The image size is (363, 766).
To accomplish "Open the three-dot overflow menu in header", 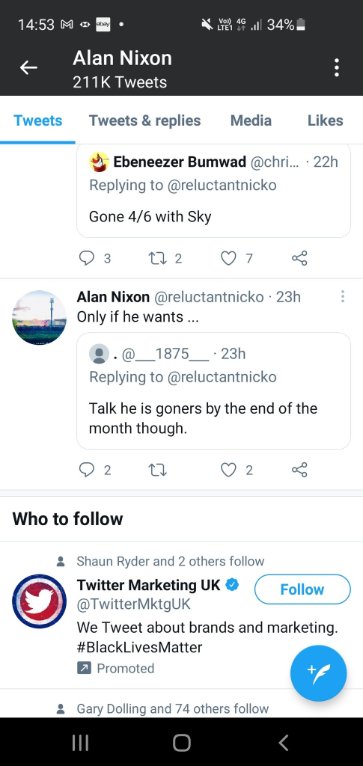I will coord(337,68).
